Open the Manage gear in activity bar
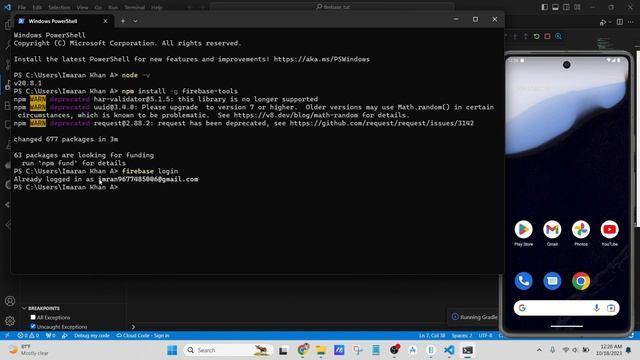Image resolution: width=640 pixels, height=360 pixels. click(10, 321)
